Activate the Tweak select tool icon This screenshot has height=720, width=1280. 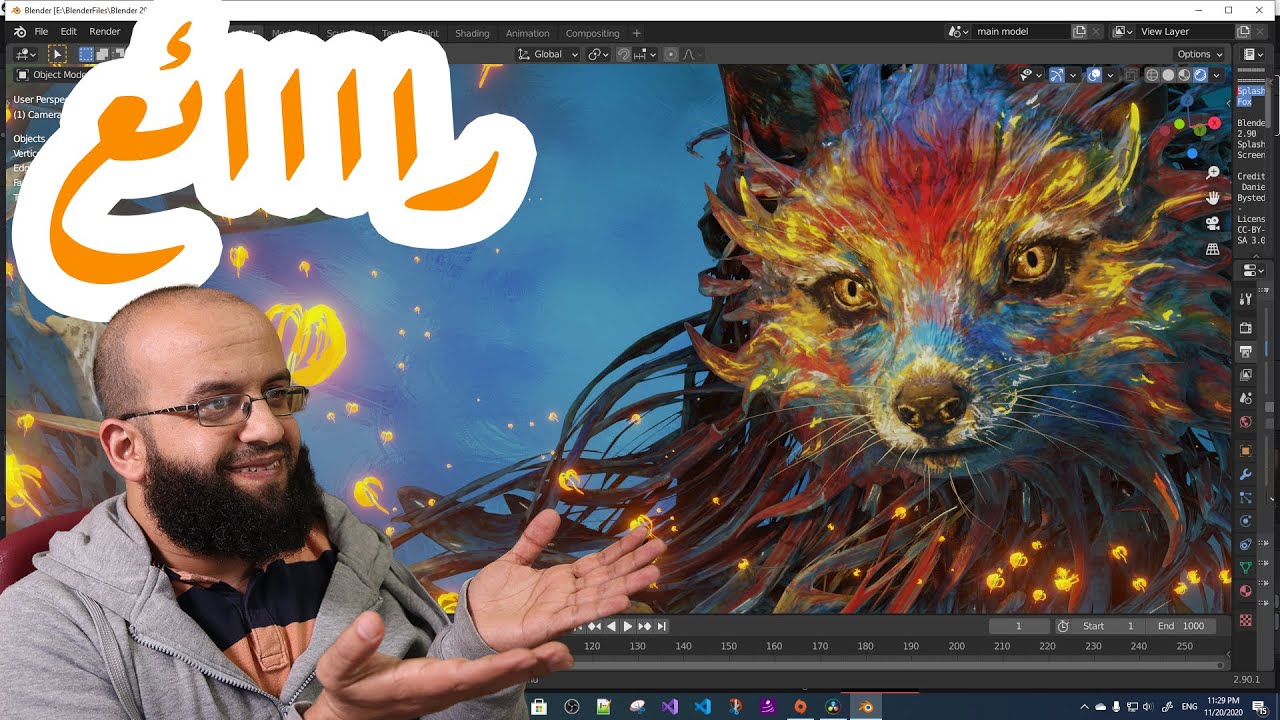57,54
